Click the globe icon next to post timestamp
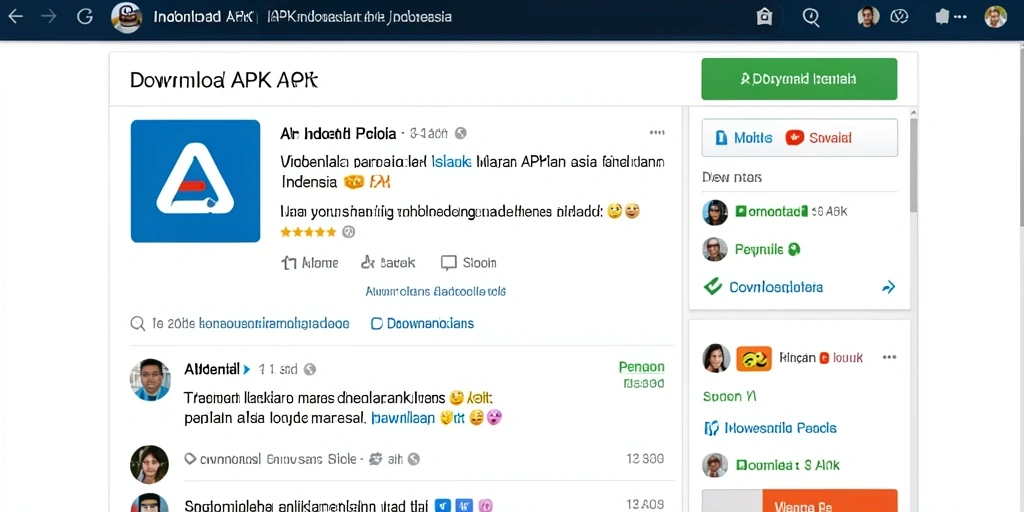The height and width of the screenshot is (512, 1024). (460, 133)
